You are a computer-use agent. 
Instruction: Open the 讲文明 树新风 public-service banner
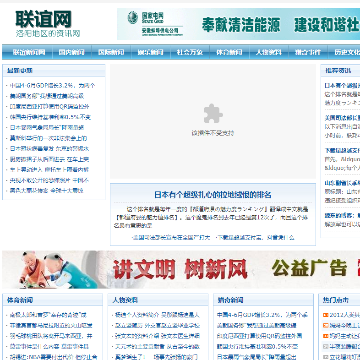pyautogui.click(x=181, y=270)
